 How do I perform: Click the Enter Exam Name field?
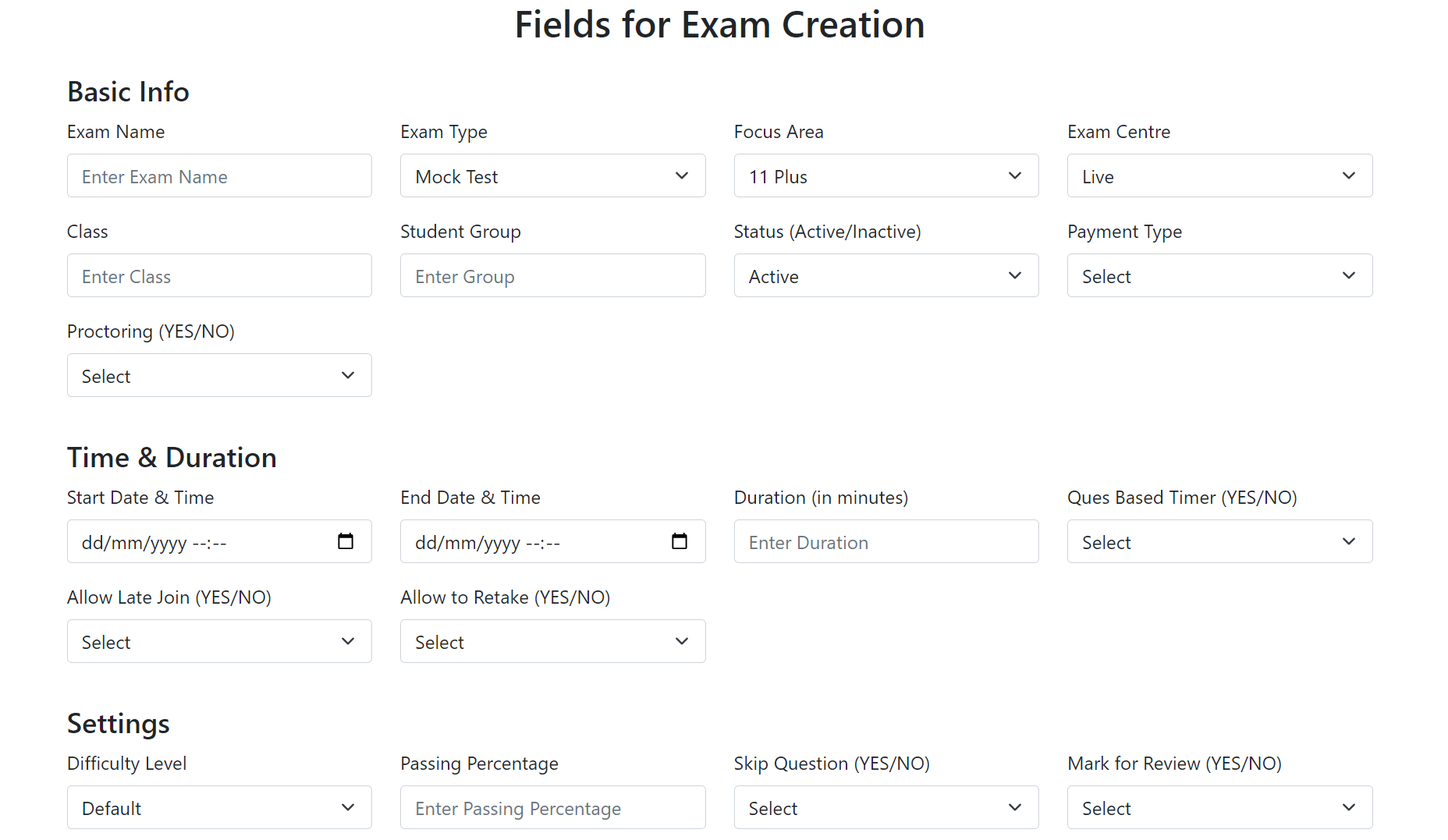tap(219, 175)
